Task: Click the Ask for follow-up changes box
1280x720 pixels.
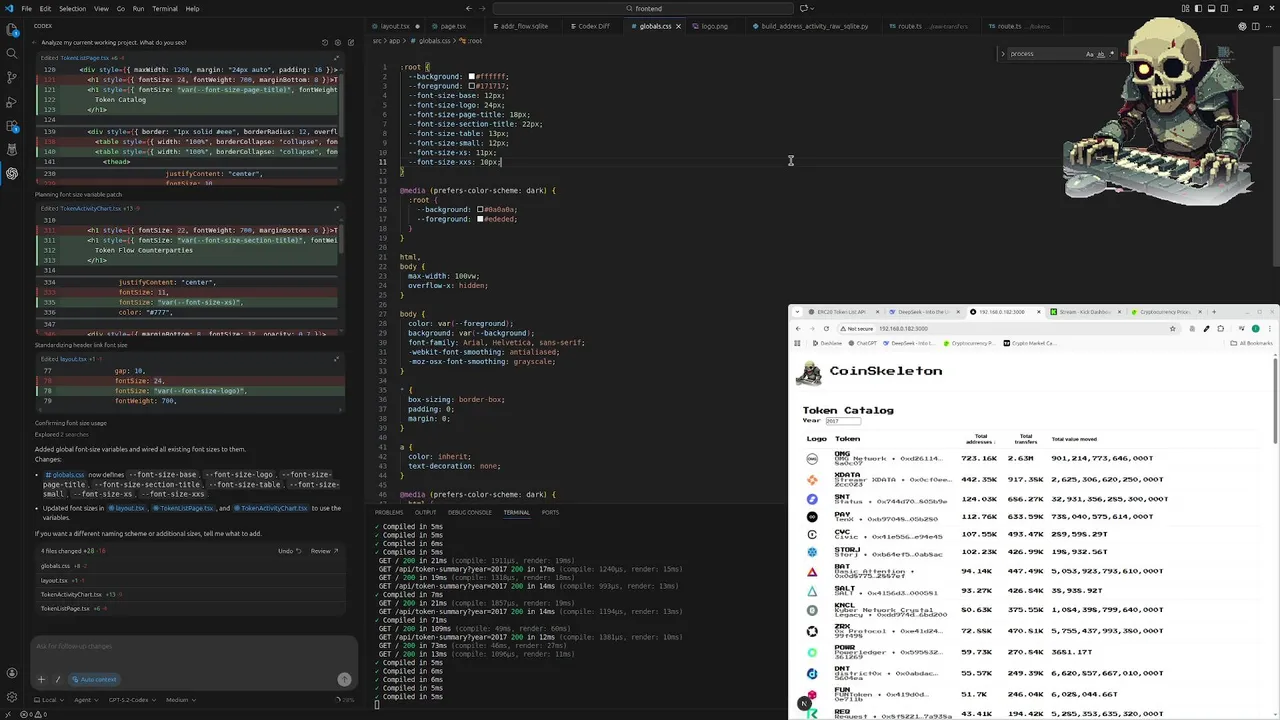Action: [194, 646]
